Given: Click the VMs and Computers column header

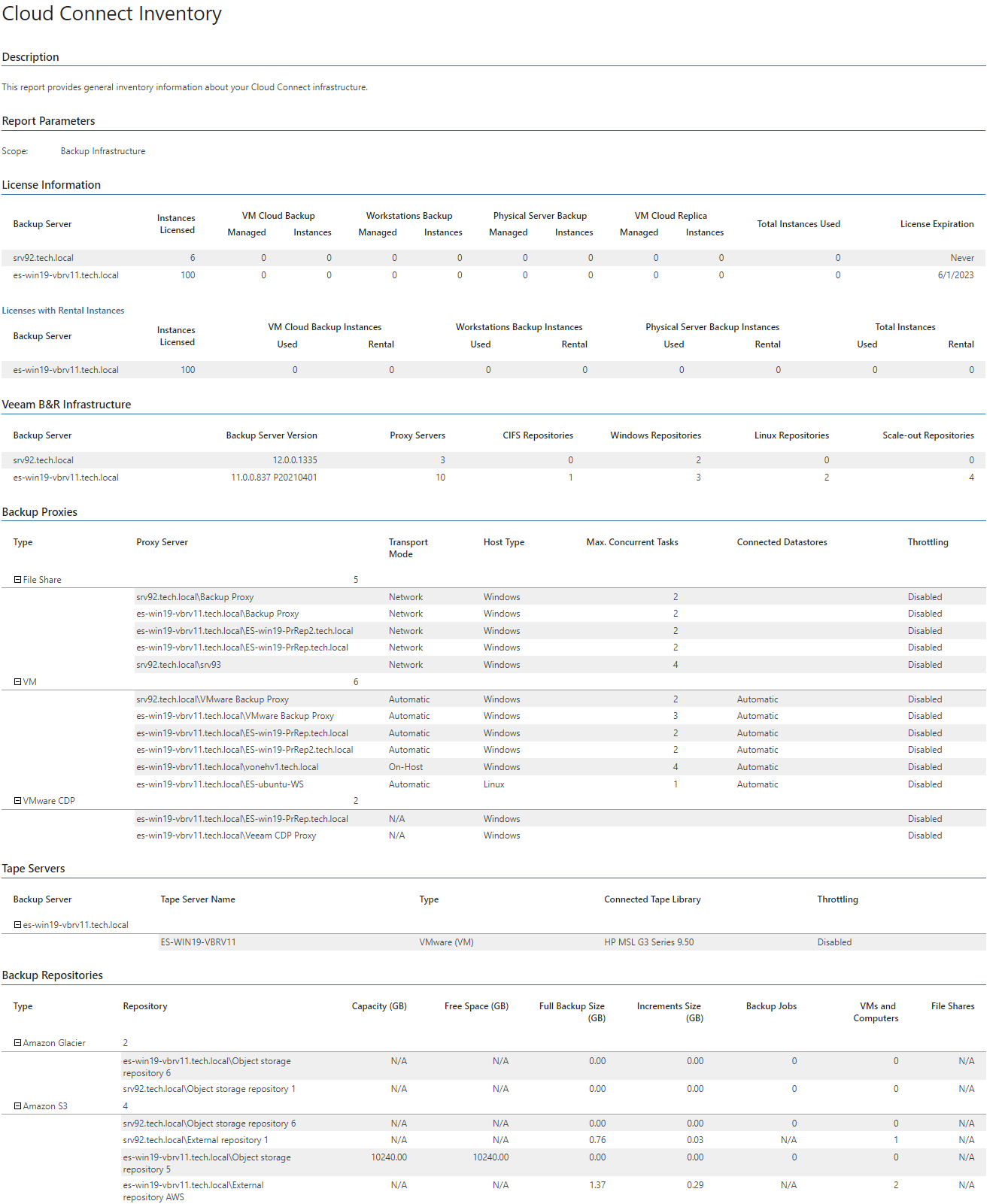Looking at the screenshot, I should [x=876, y=1012].
